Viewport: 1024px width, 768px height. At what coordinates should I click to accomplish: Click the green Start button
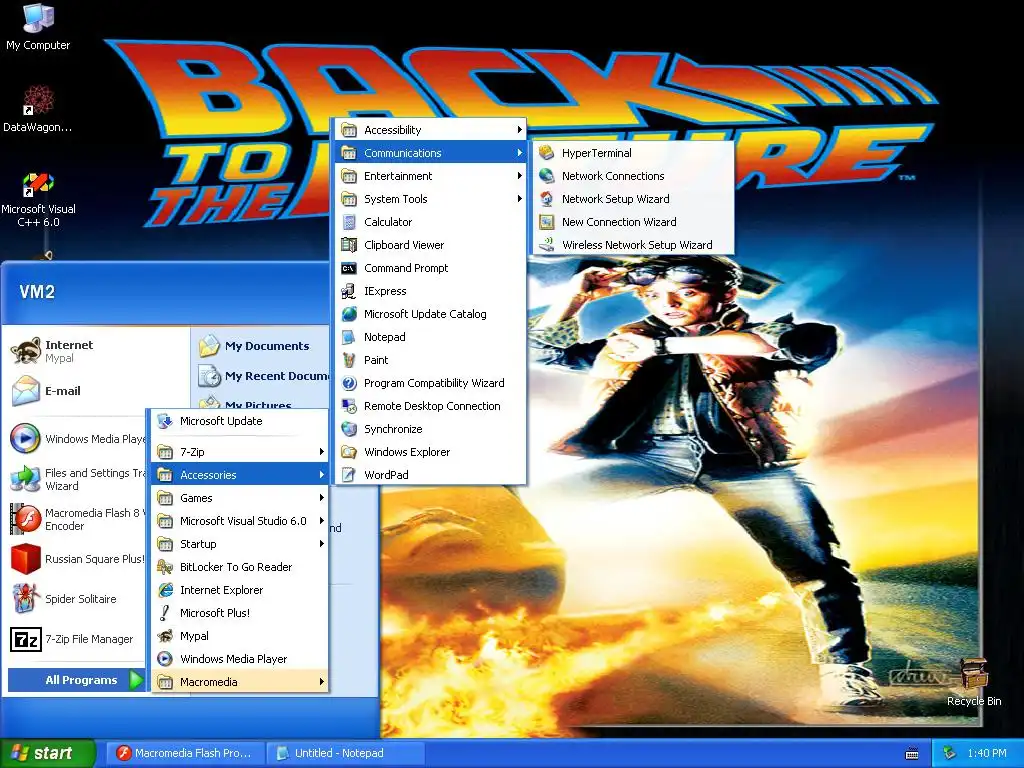(48, 753)
